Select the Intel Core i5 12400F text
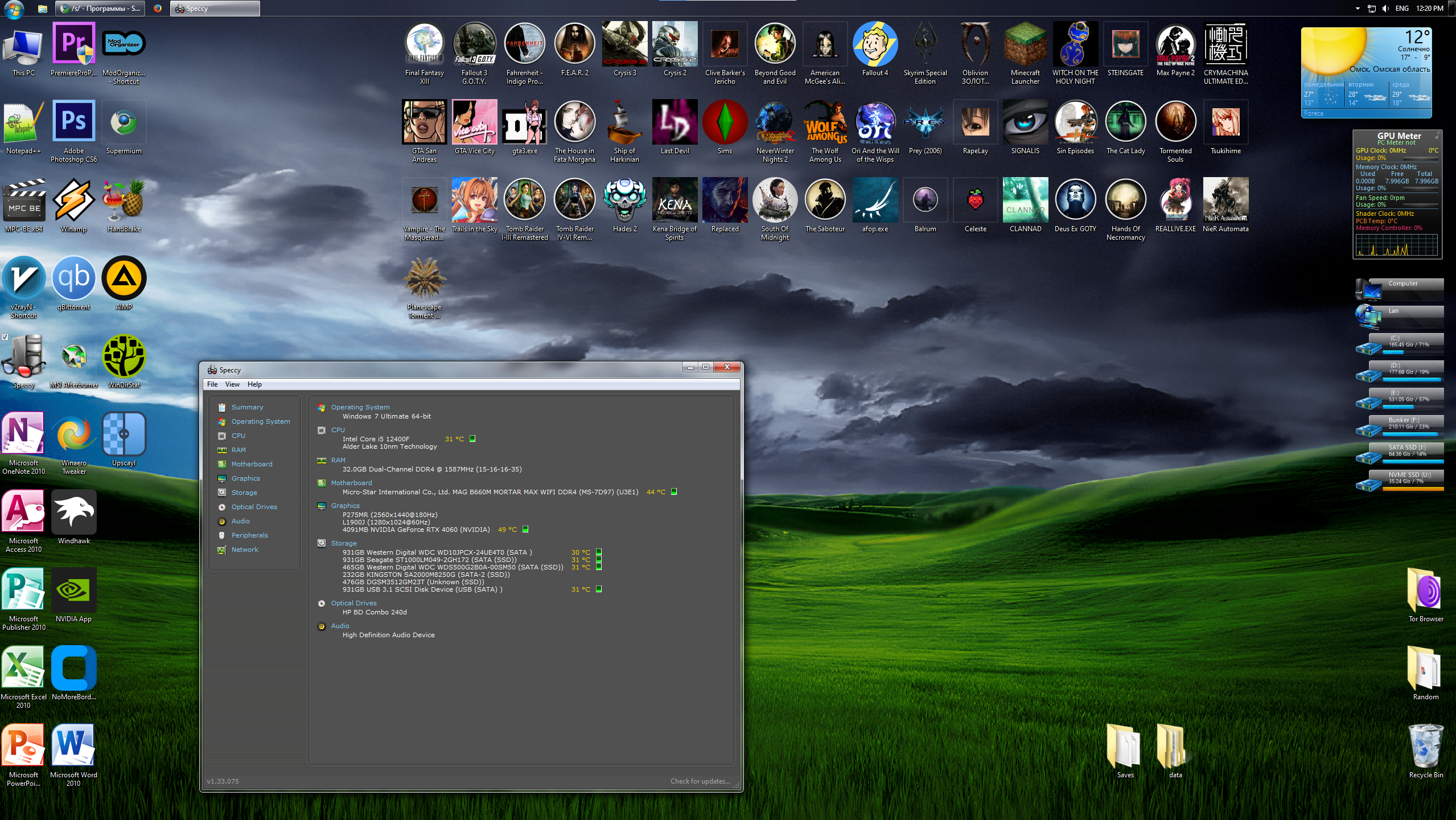1456x820 pixels. (x=376, y=439)
